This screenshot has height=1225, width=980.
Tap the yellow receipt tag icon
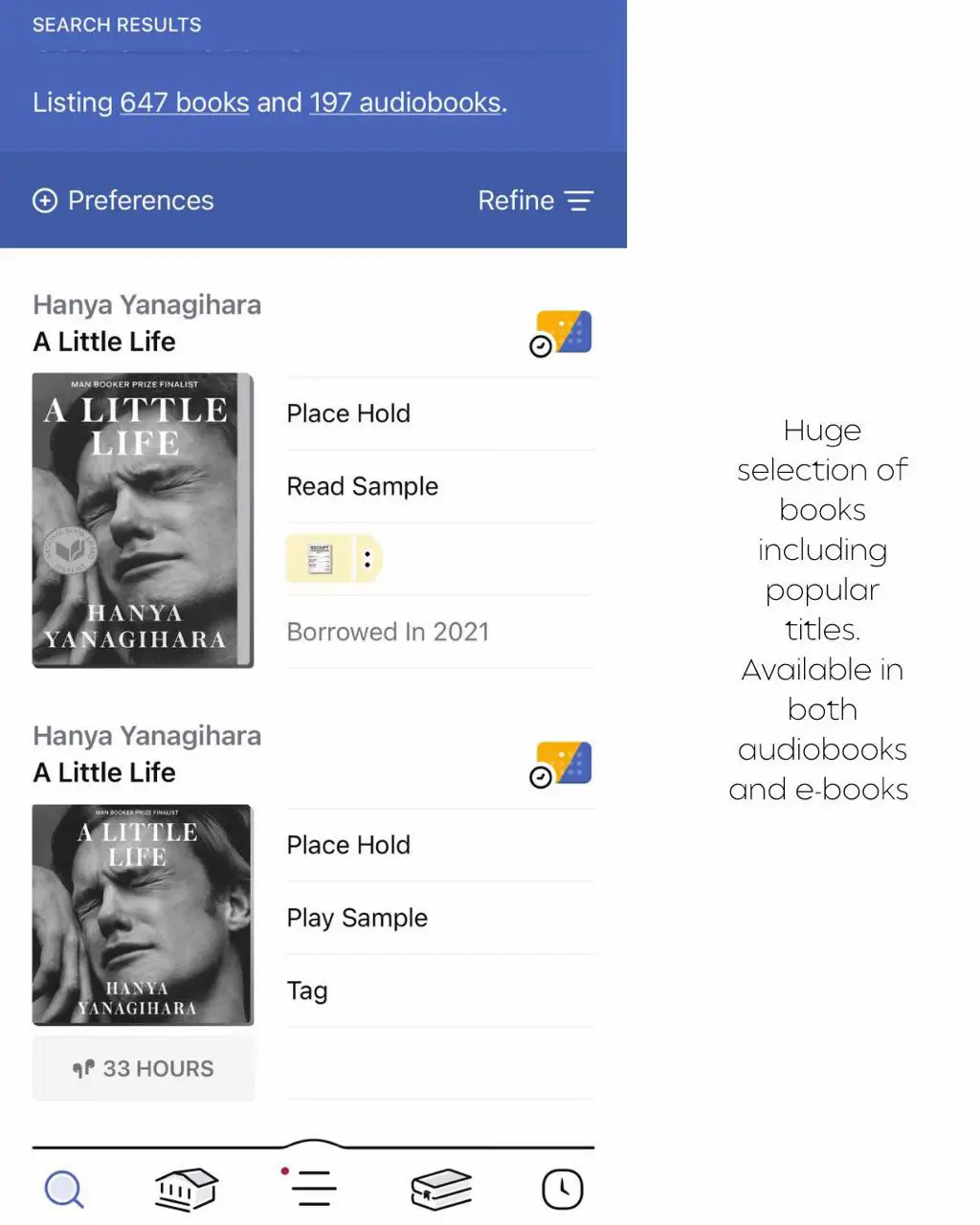click(320, 559)
